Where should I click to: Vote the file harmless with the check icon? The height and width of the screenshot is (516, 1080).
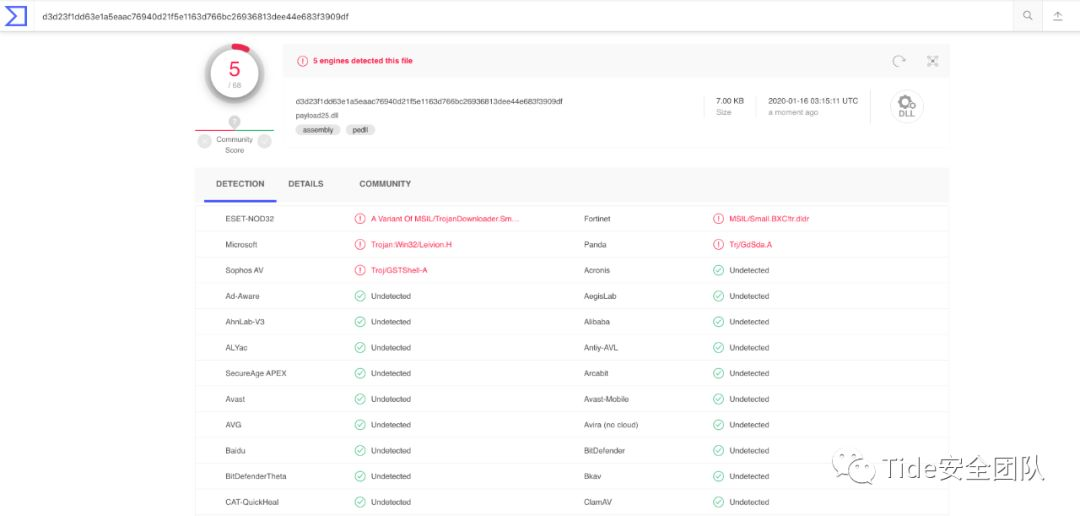click(265, 142)
